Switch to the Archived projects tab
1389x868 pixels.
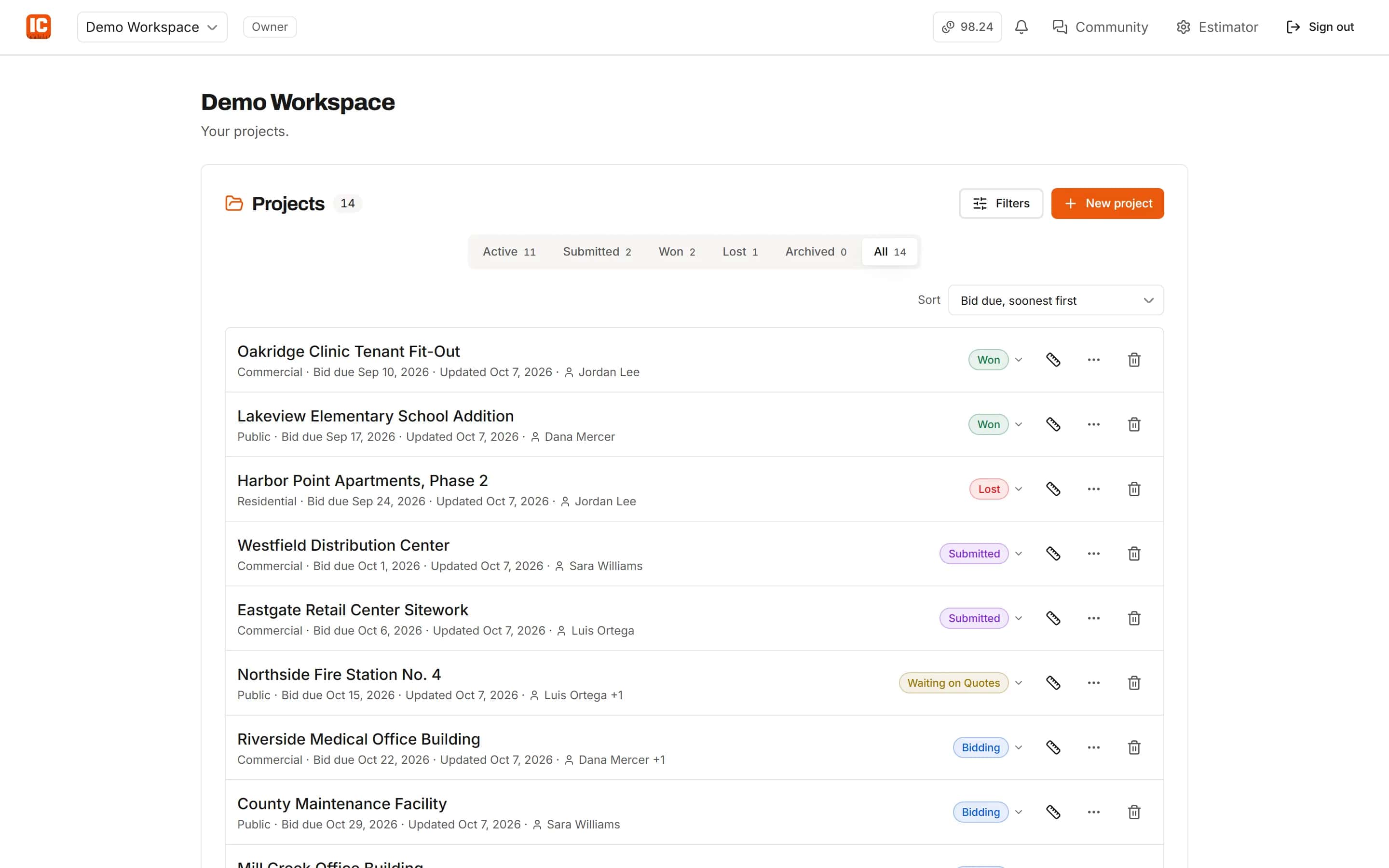click(816, 251)
